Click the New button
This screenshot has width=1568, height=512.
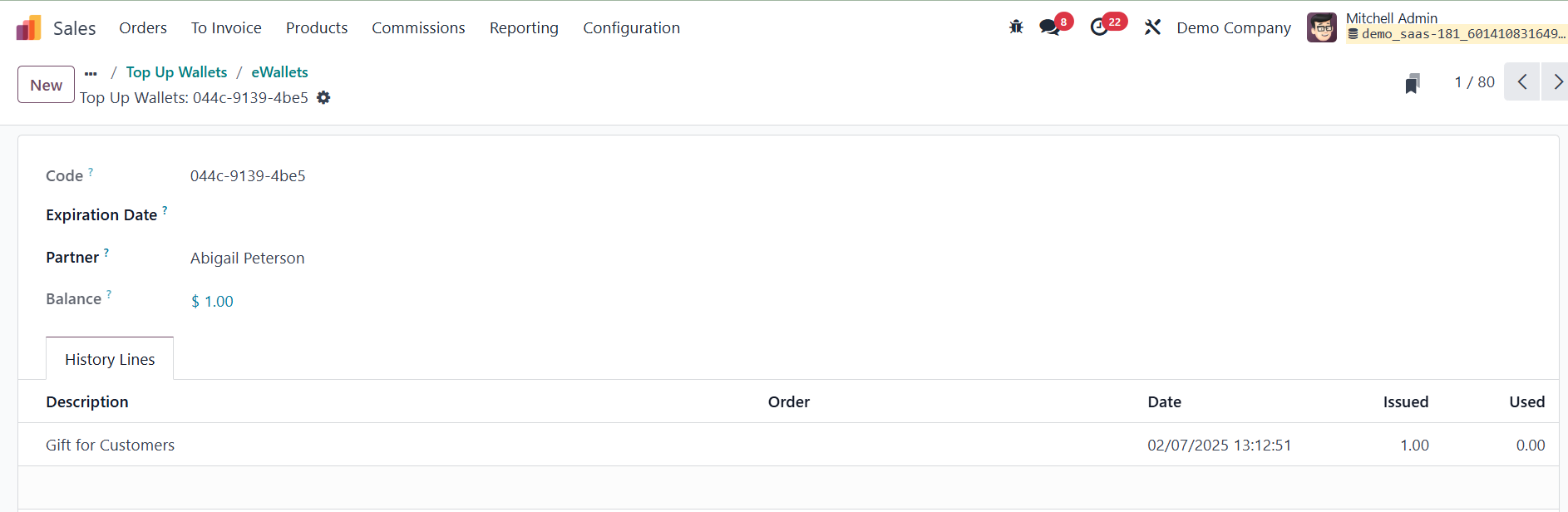tap(47, 85)
